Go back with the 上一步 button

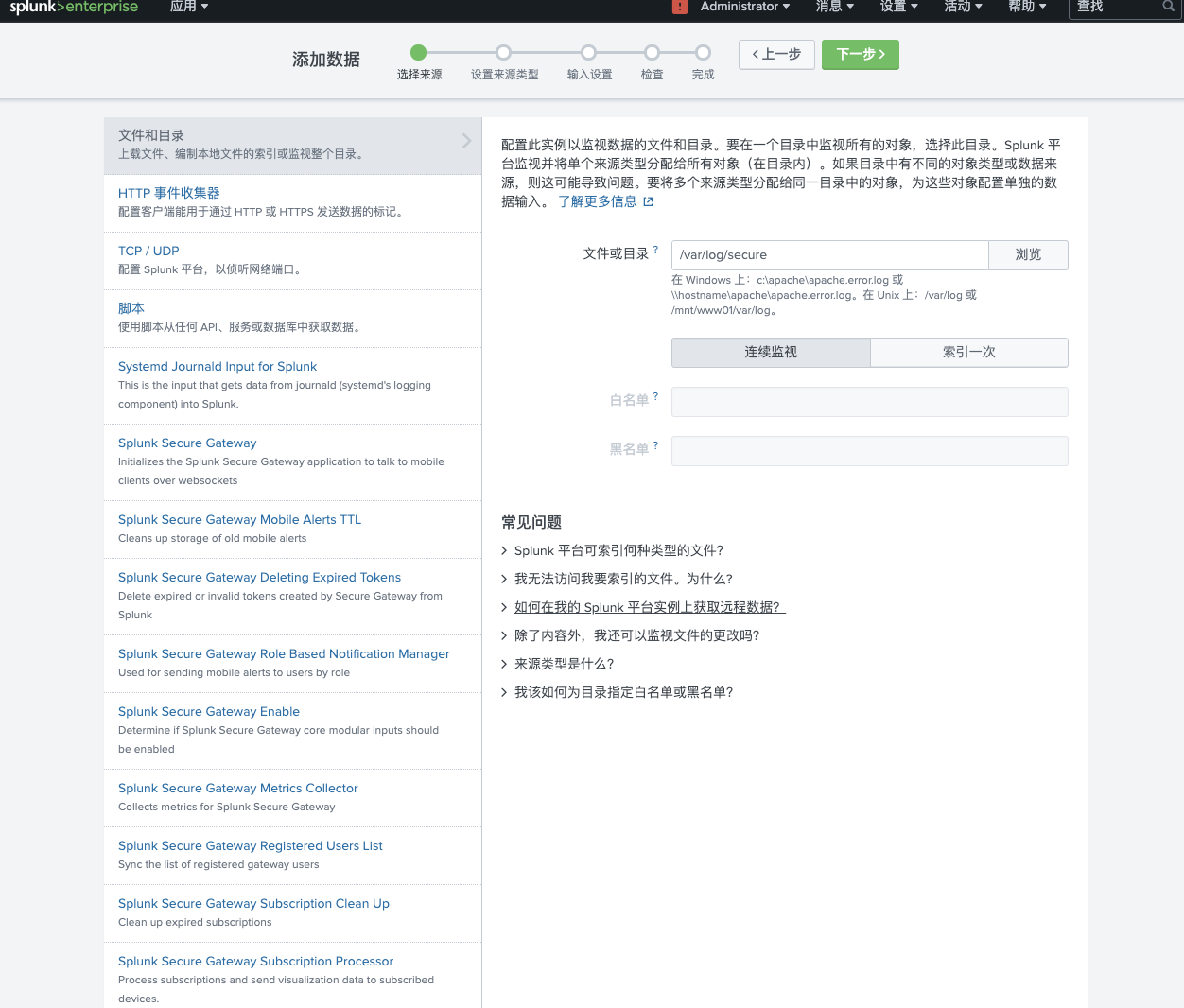click(776, 55)
